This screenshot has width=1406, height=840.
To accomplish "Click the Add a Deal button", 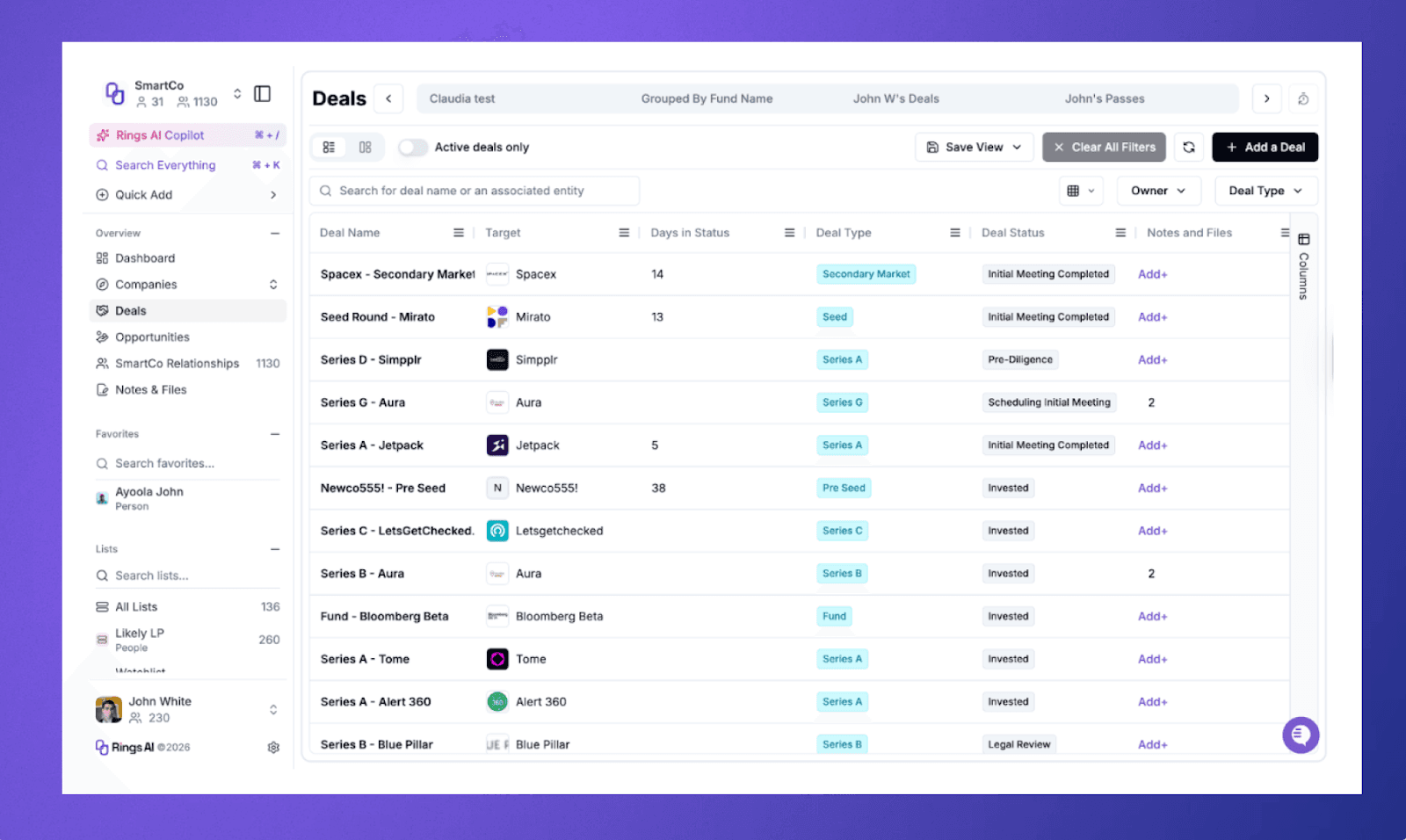I will click(x=1265, y=147).
